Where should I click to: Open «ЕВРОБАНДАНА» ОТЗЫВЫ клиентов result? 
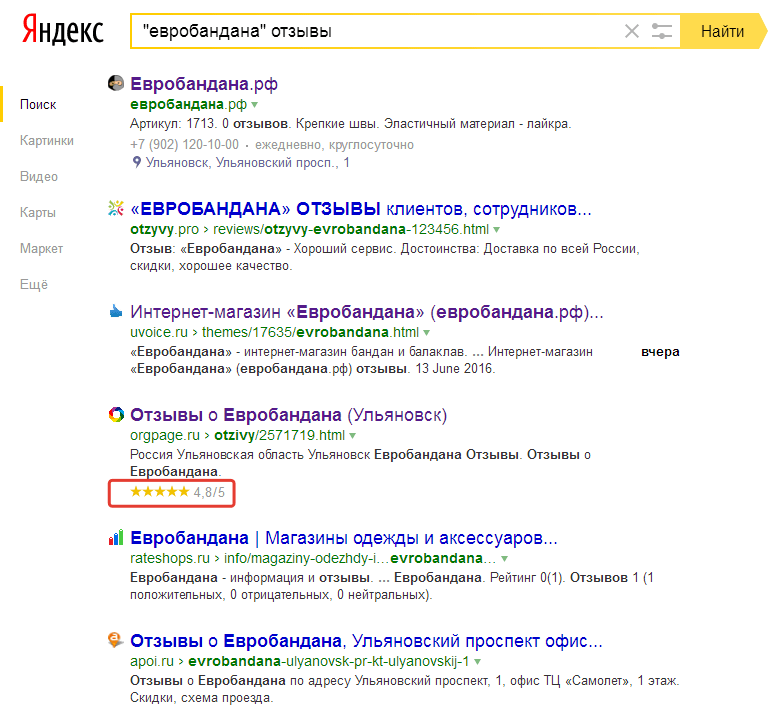[x=361, y=209]
